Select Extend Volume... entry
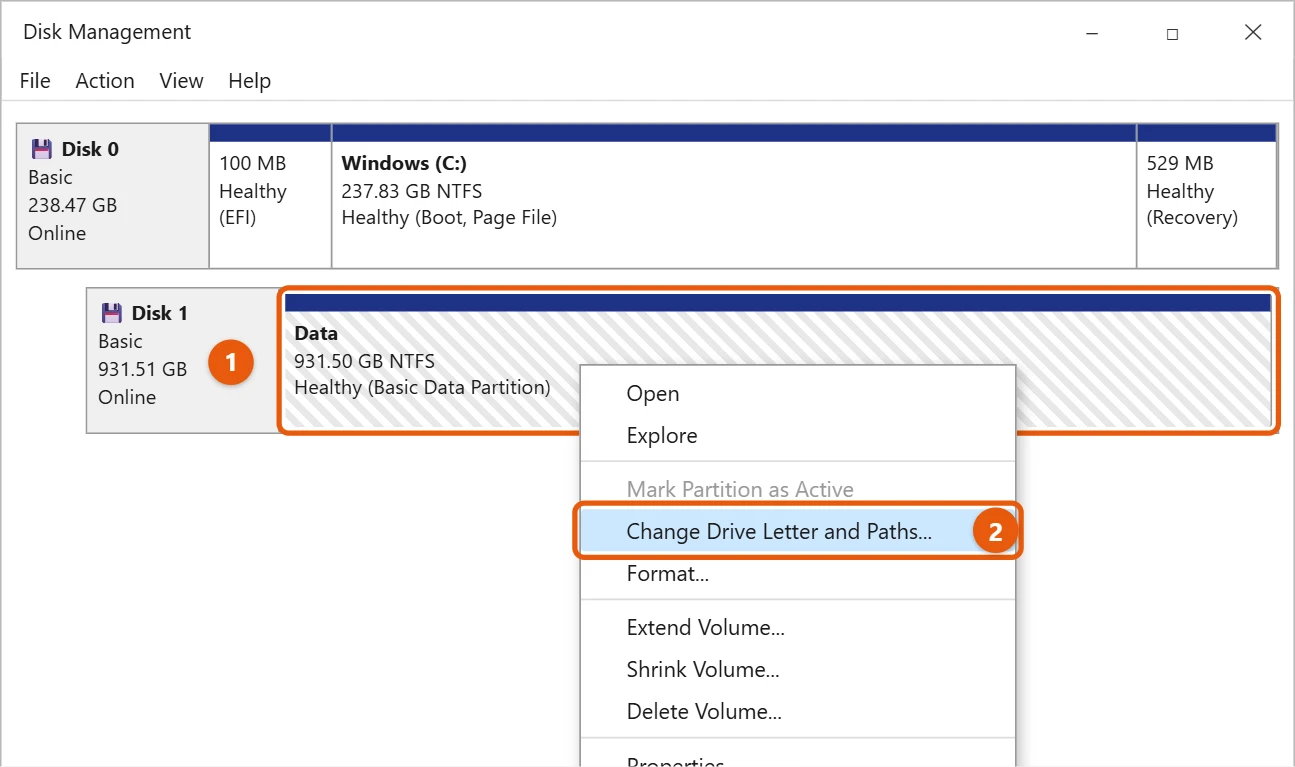Image resolution: width=1295 pixels, height=767 pixels. 798,628
